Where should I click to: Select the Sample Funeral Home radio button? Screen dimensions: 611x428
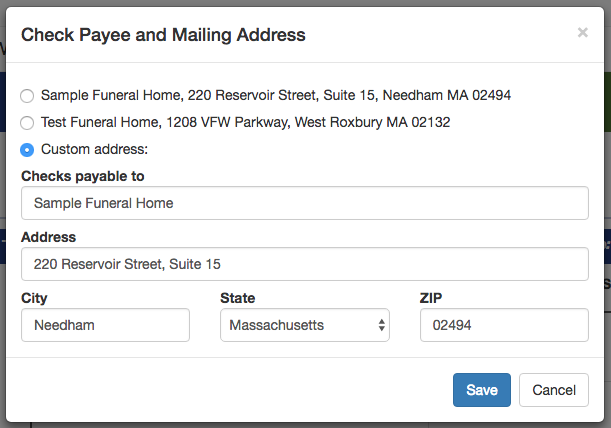tap(27, 96)
